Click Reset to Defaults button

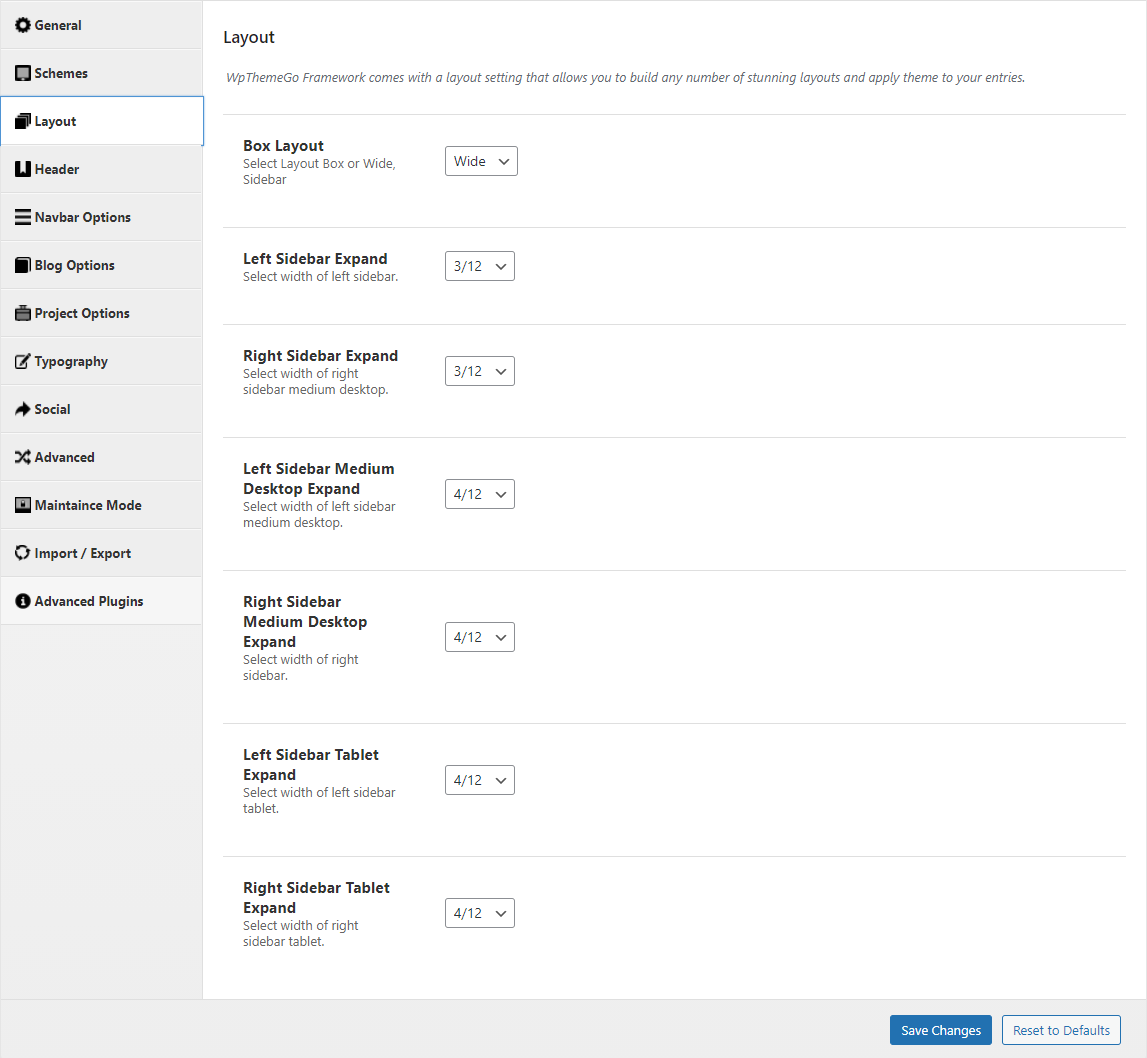coord(1061,1030)
